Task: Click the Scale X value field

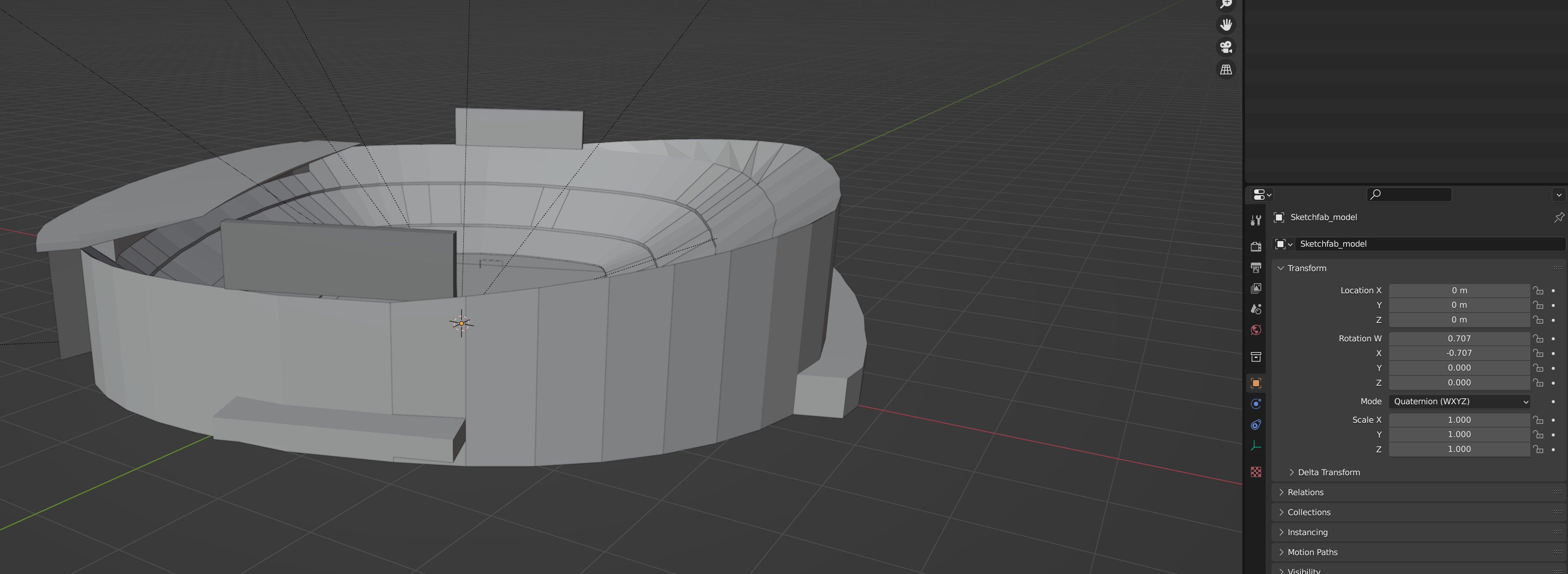Action: tap(1459, 420)
